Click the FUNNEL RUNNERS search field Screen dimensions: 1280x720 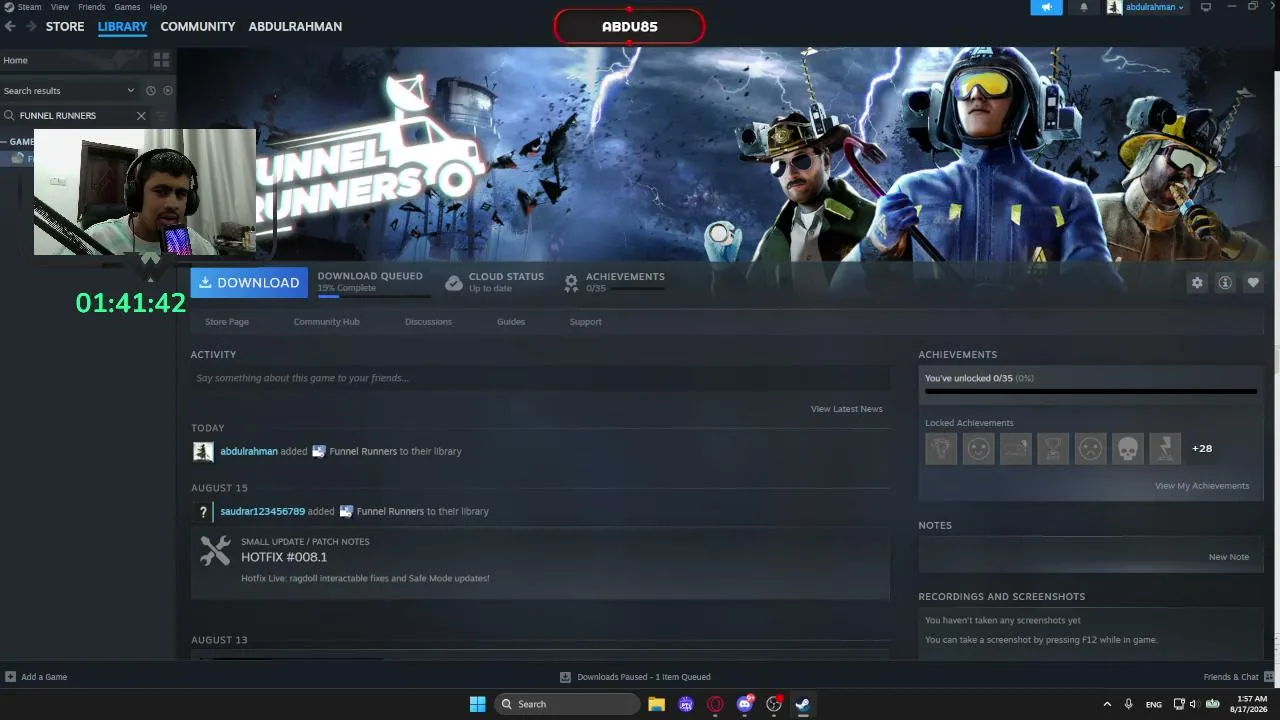click(75, 116)
